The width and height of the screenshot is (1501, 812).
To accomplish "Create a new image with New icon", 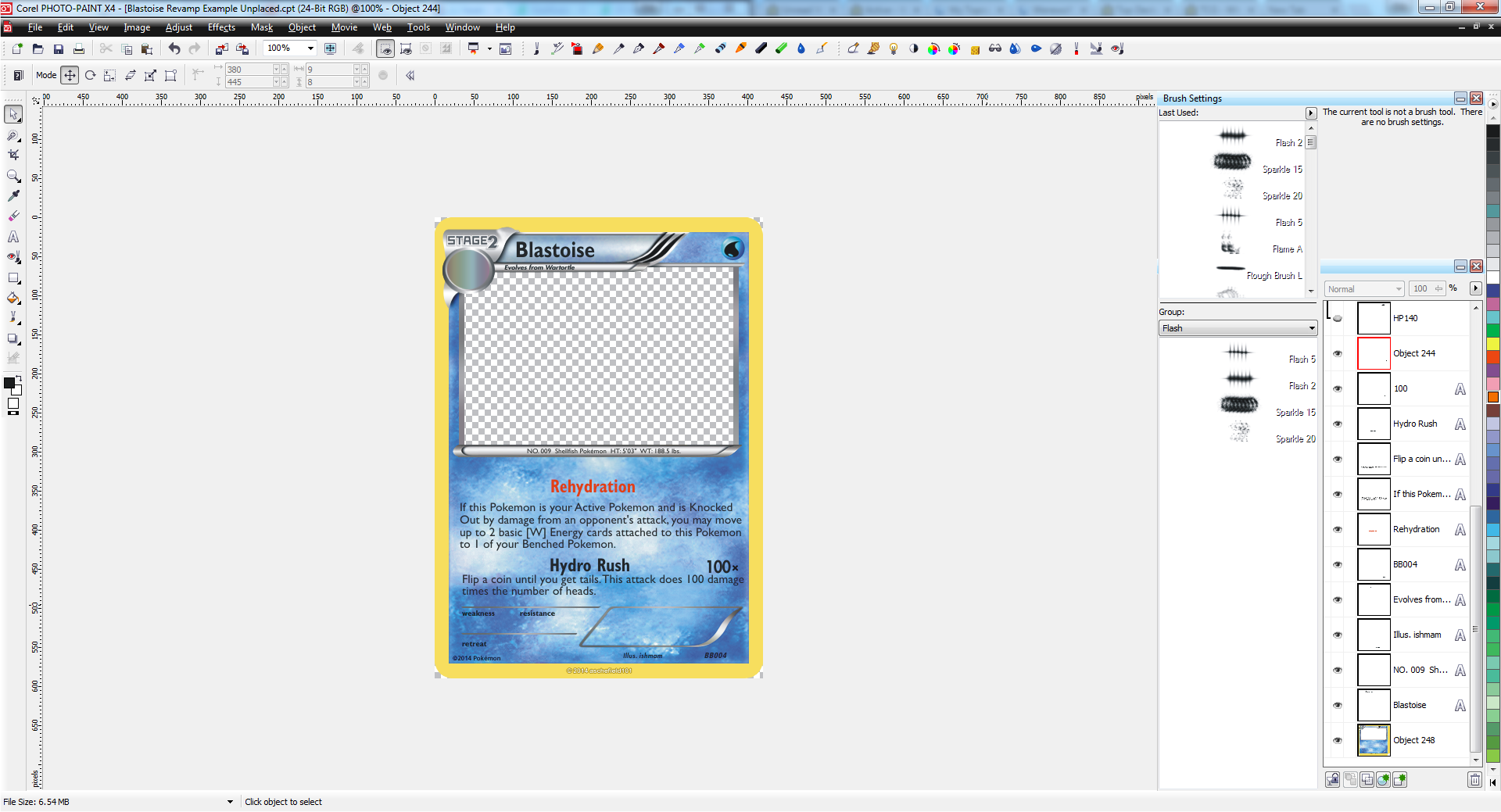I will click(x=16, y=48).
